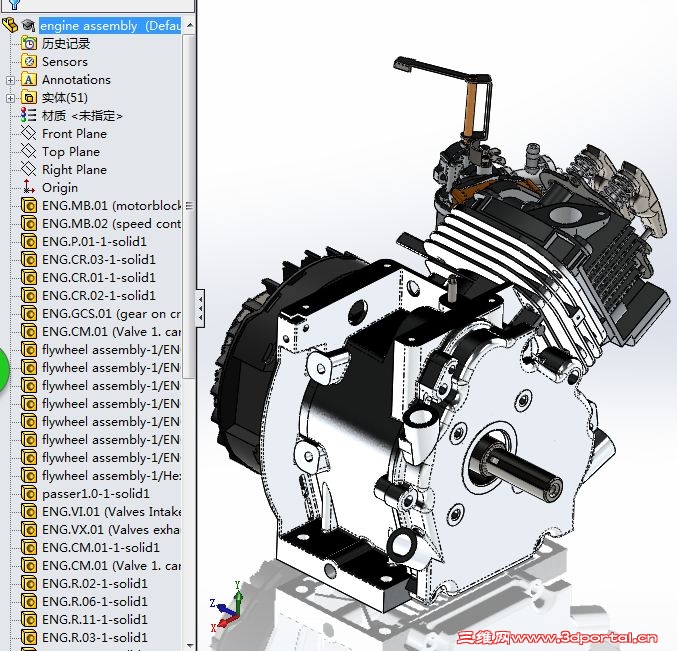Viewport: 677px width, 651px height.
Task: Select ENG.R.11-1-solid1
Action: point(95,619)
